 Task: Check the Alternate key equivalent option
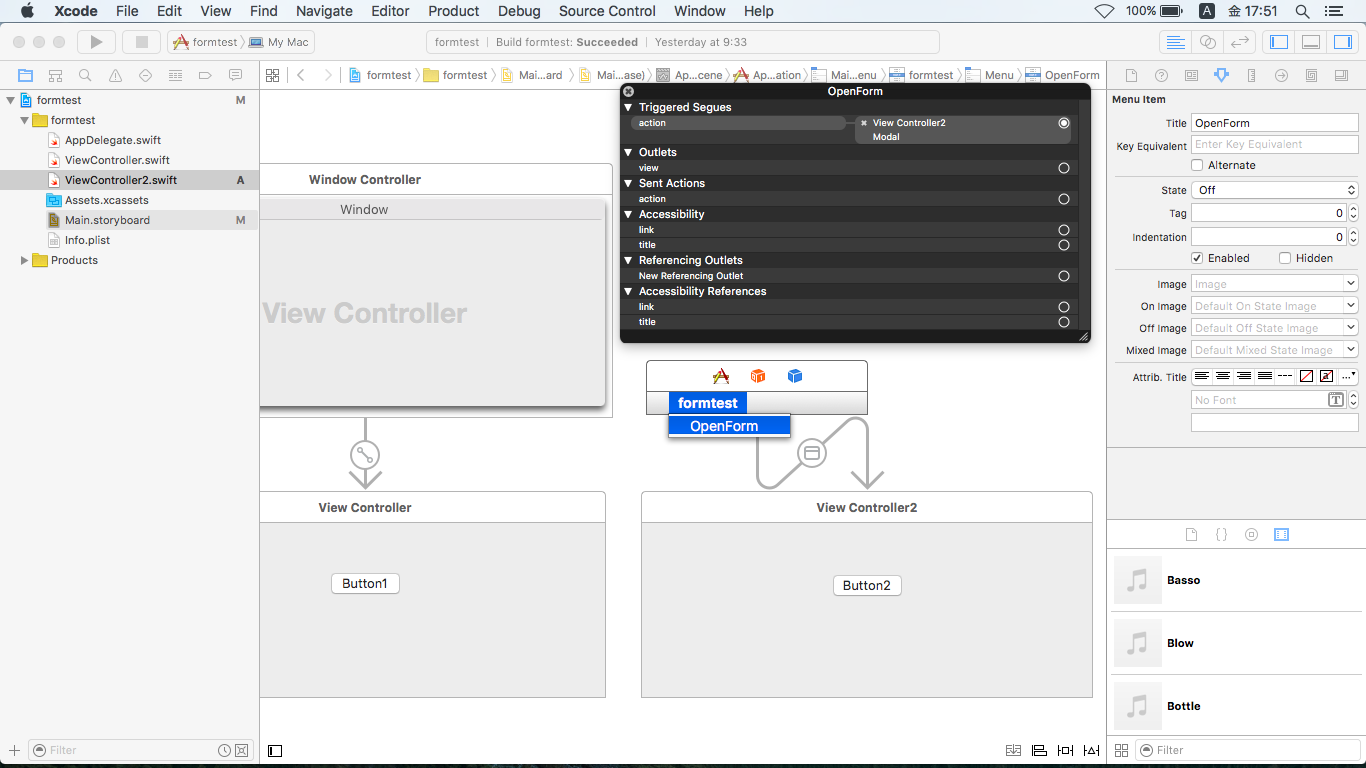click(x=1199, y=164)
